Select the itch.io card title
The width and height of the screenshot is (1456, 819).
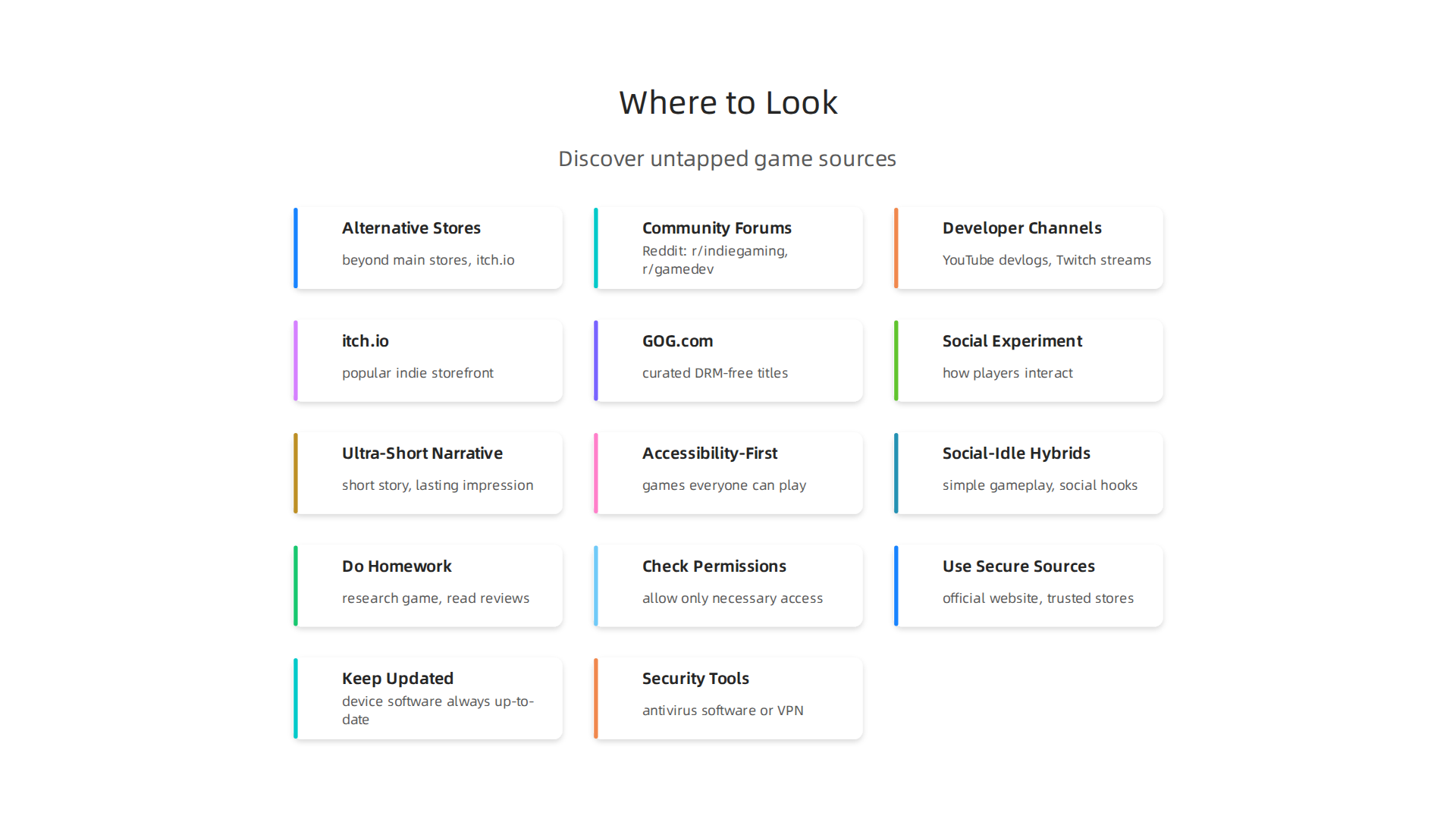(x=365, y=341)
